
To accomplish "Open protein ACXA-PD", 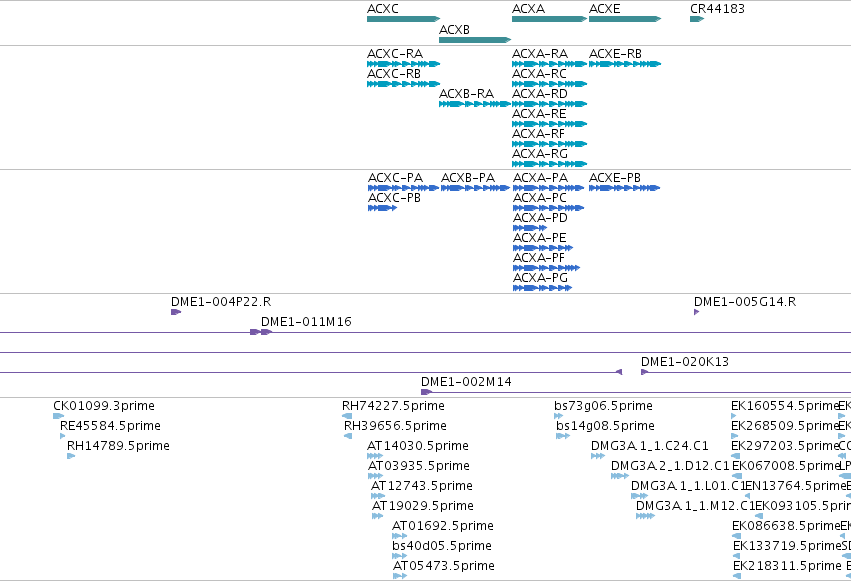I will pos(530,228).
